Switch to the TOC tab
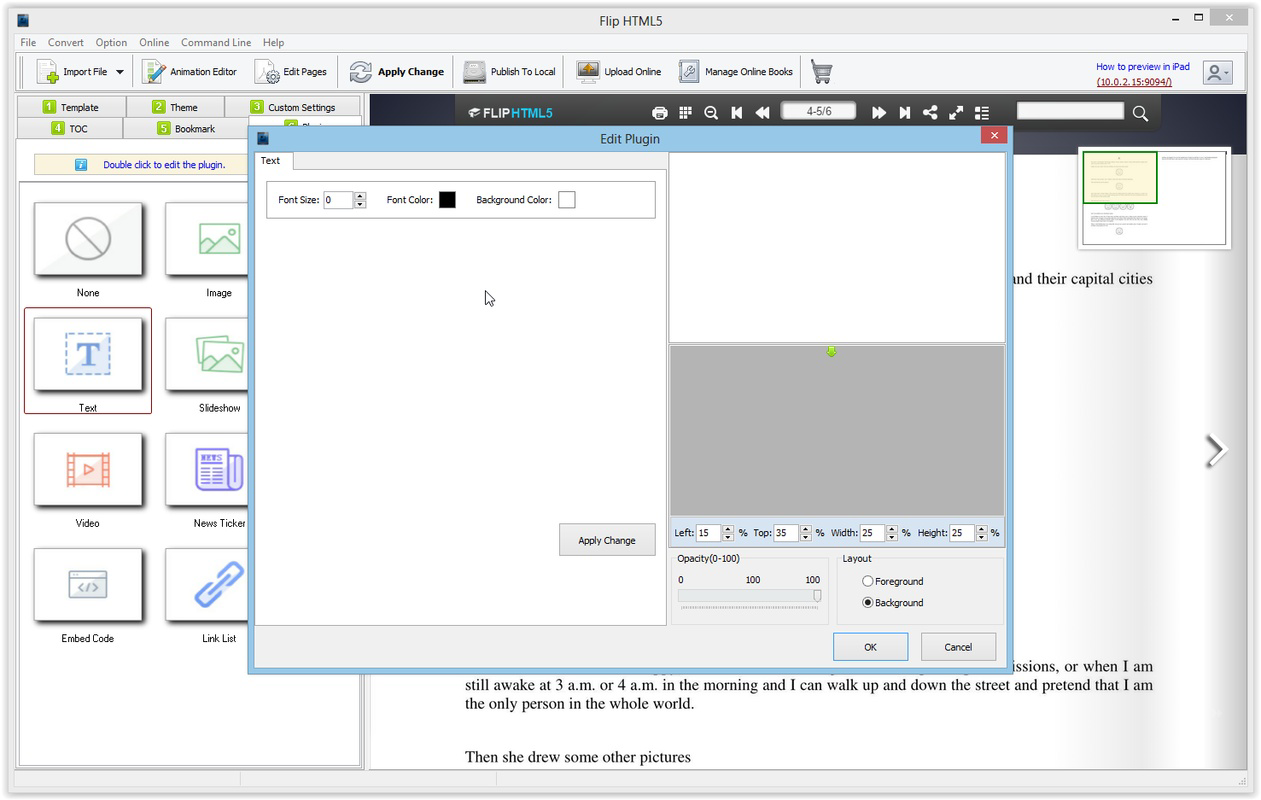 [x=70, y=128]
